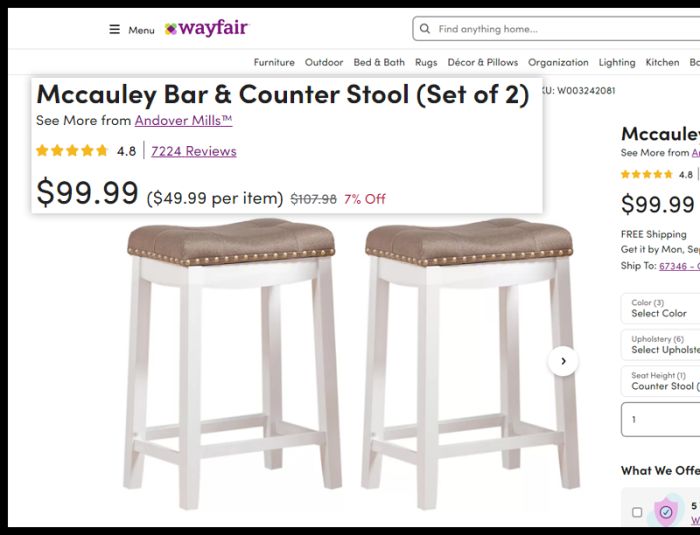Open the 7224 Reviews link
The image size is (700, 535).
pyautogui.click(x=194, y=151)
